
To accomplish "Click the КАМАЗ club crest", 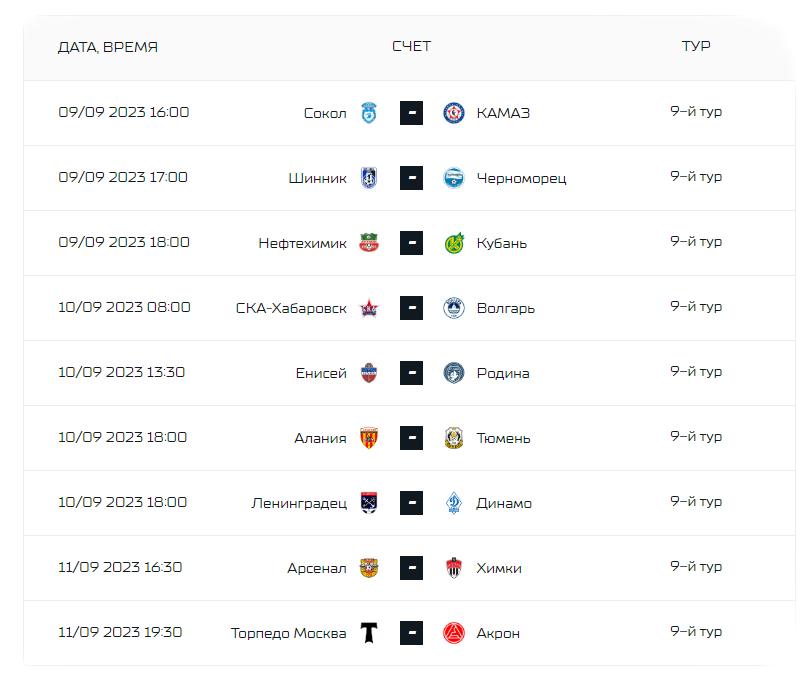I will [x=454, y=113].
